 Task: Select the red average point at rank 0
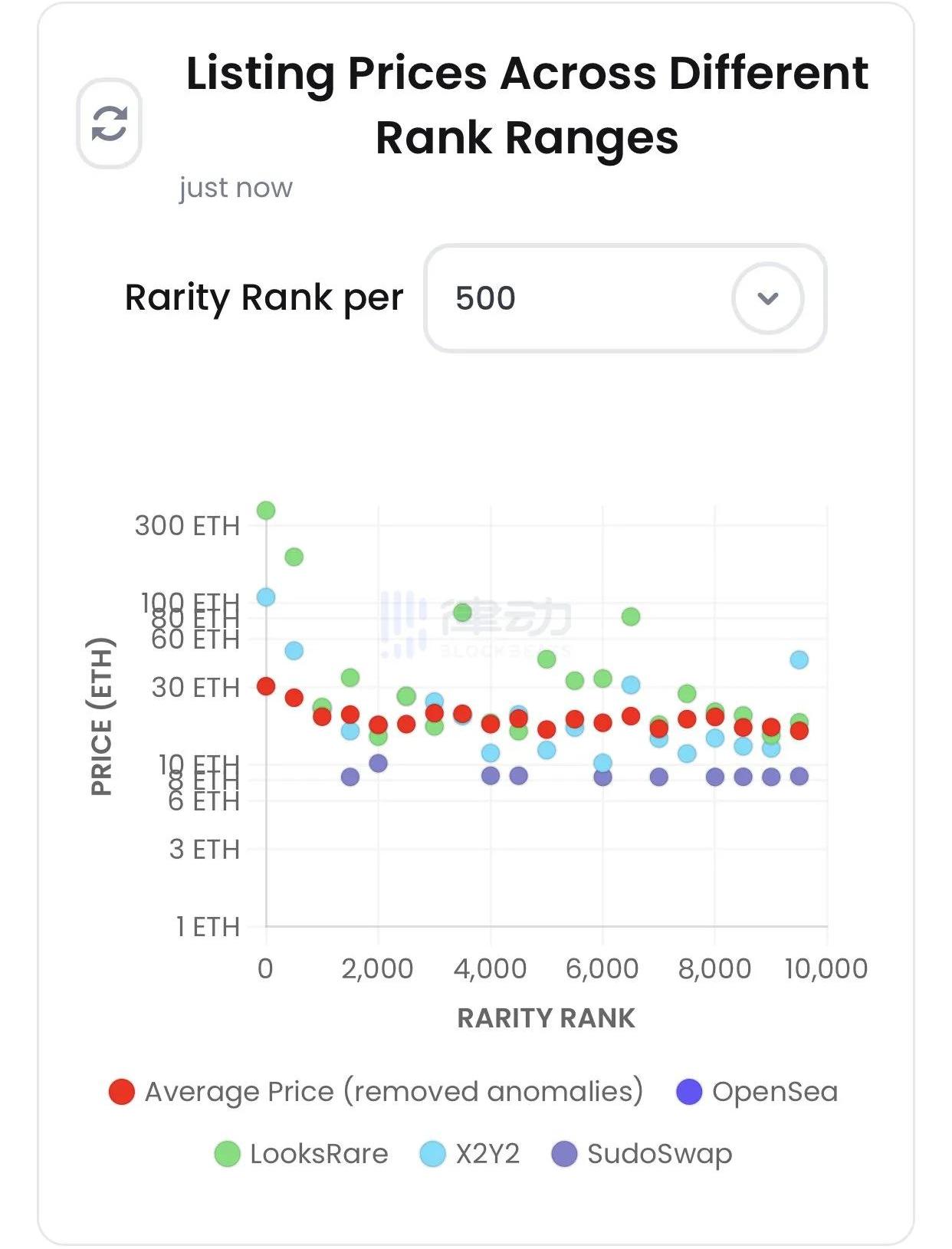point(266,686)
